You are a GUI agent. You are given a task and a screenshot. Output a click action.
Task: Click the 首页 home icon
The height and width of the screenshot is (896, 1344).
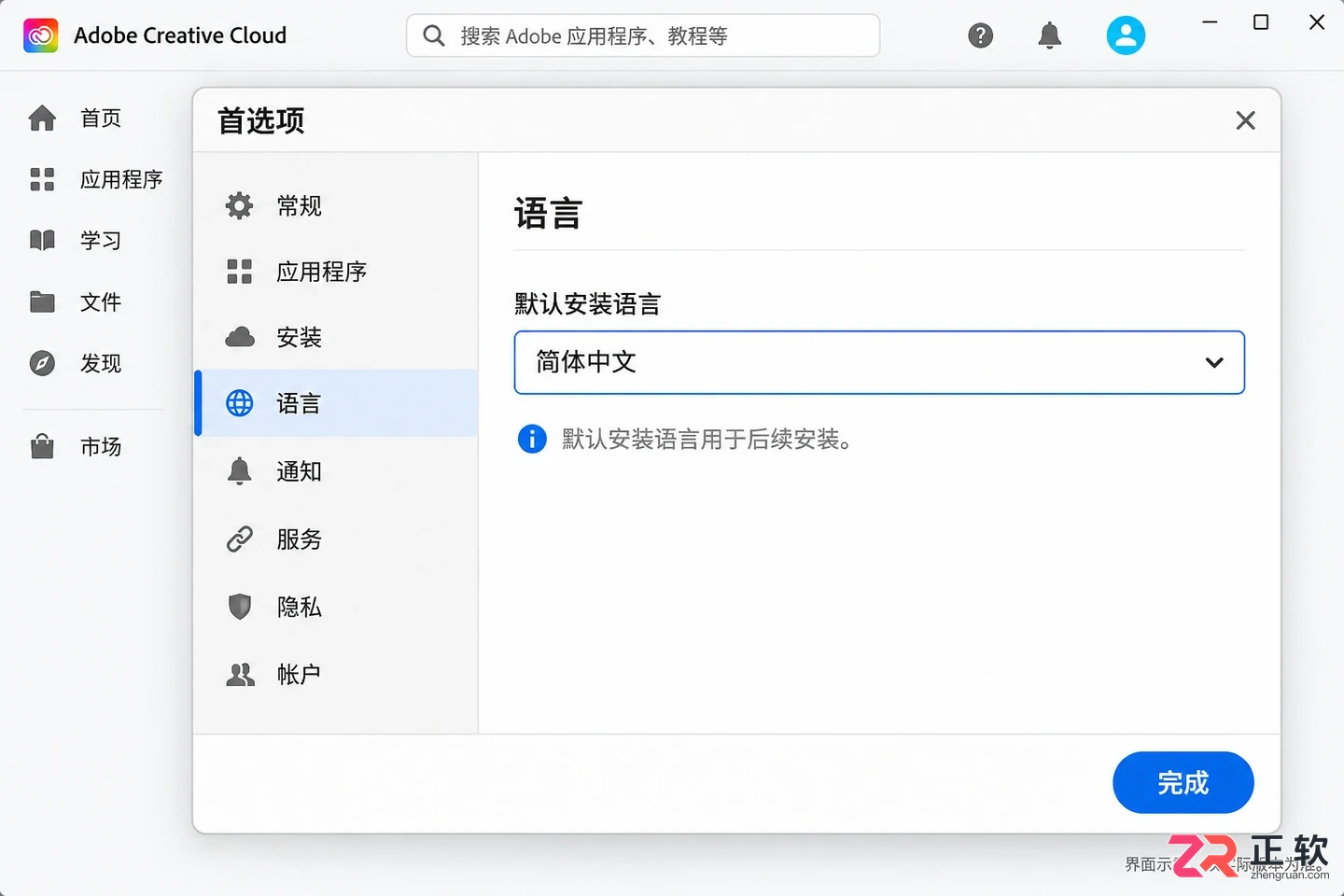coord(42,118)
